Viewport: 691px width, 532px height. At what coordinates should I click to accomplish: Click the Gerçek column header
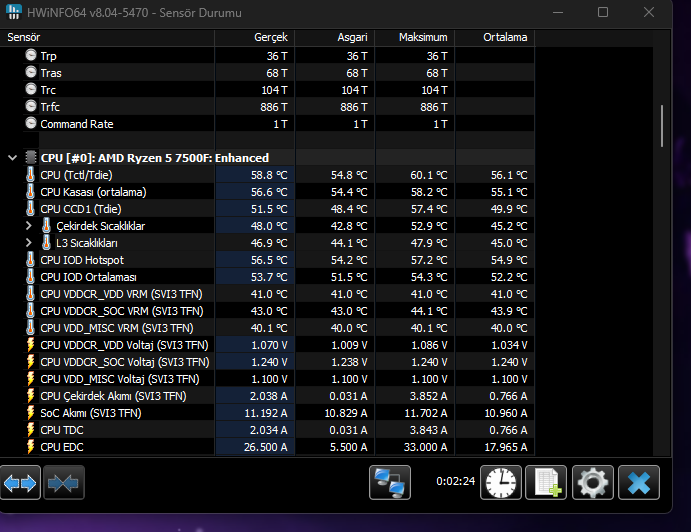point(255,37)
